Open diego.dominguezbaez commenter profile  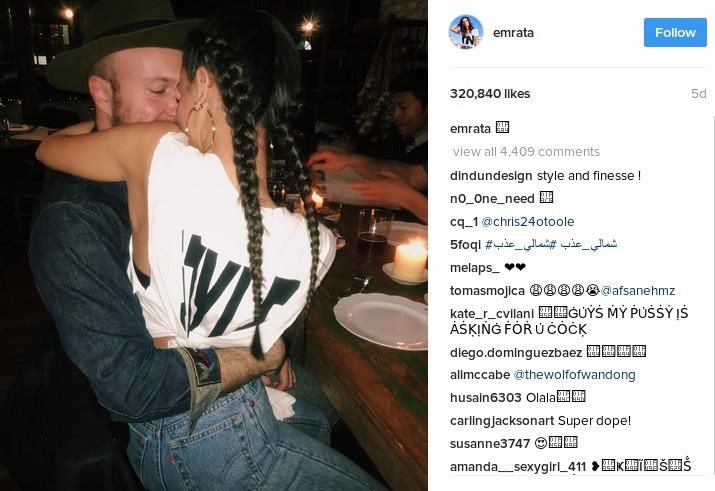point(516,352)
